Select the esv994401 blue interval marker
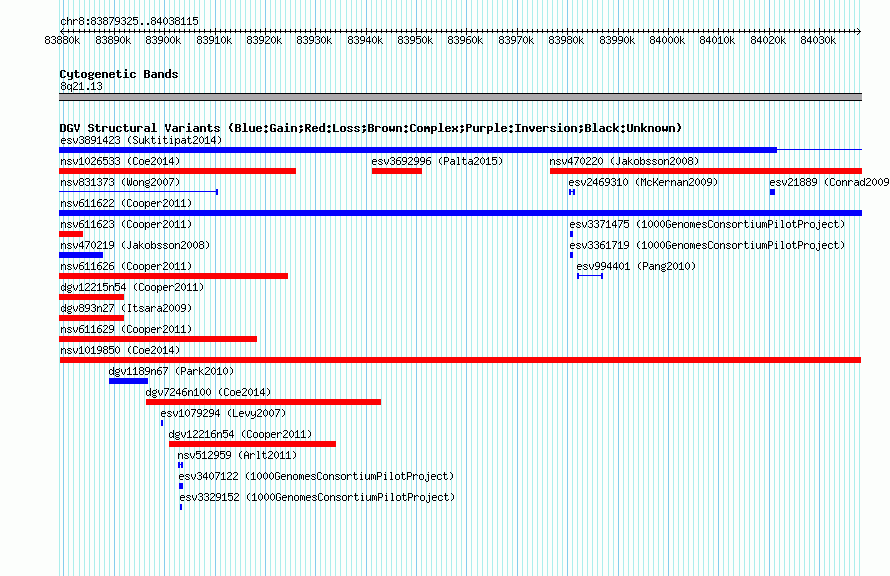 590,276
